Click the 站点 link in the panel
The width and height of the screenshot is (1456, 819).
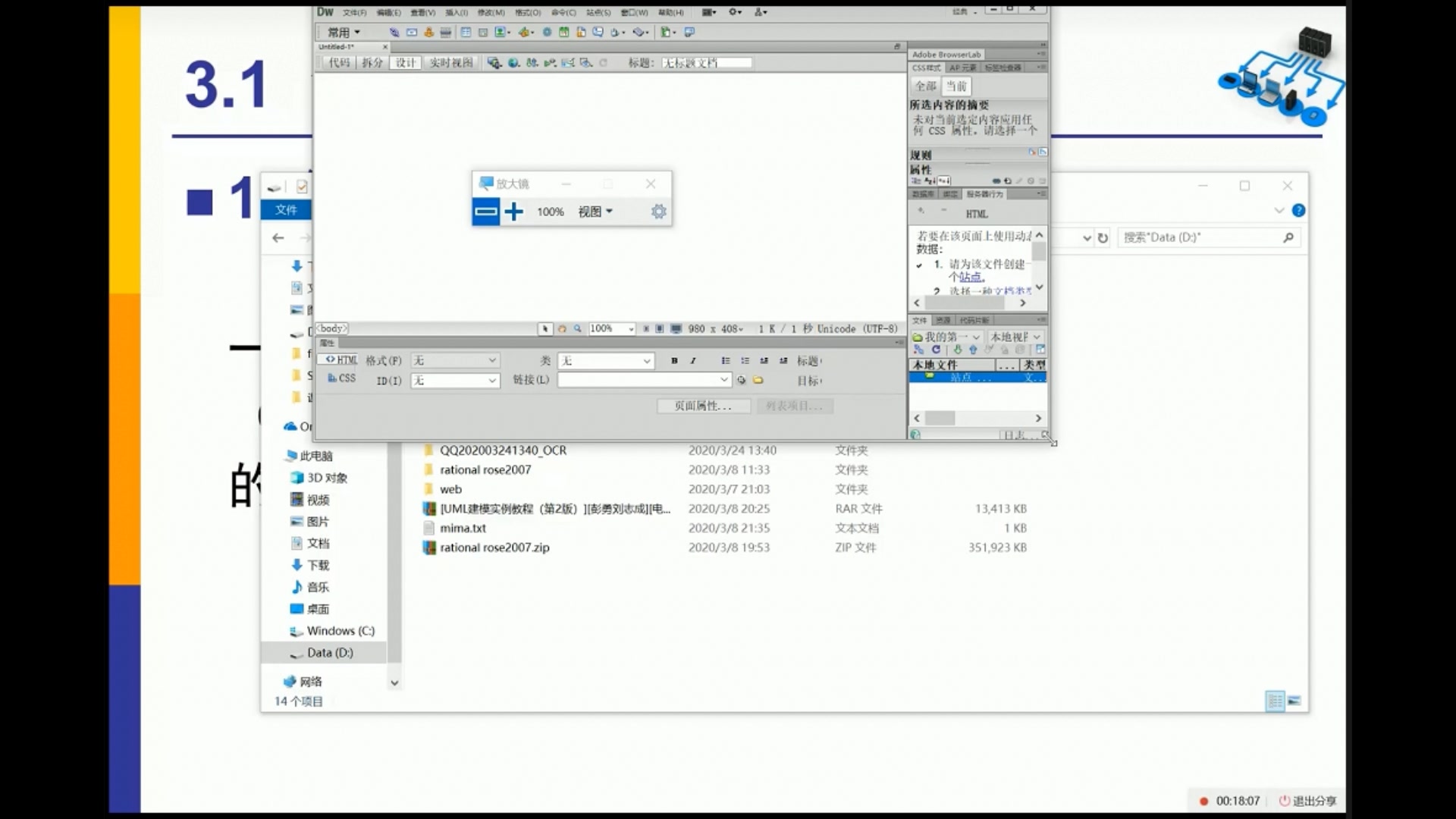point(971,278)
